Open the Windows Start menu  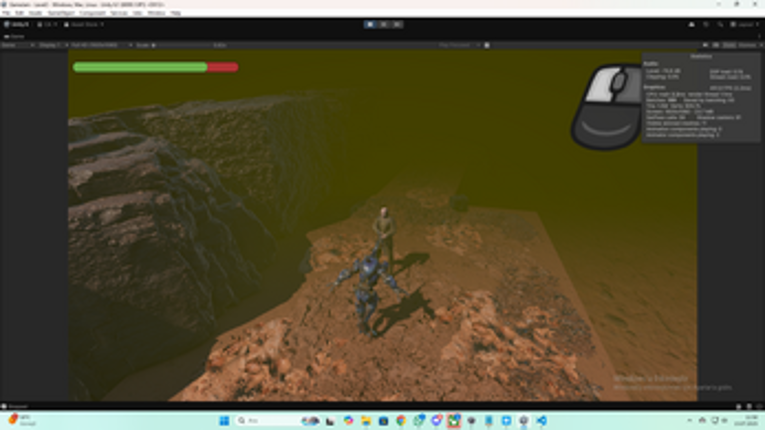tap(224, 421)
